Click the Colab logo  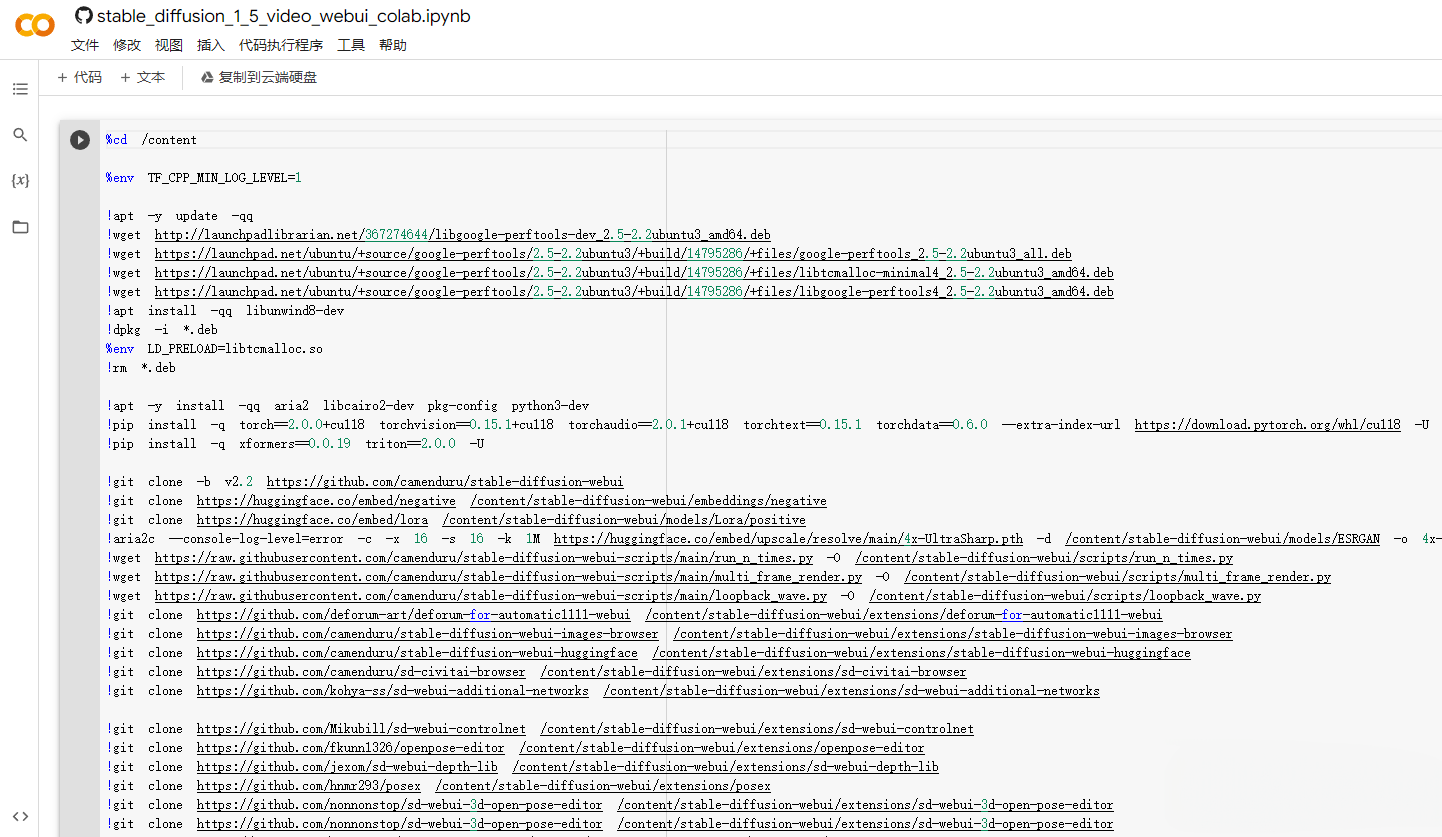tap(35, 25)
